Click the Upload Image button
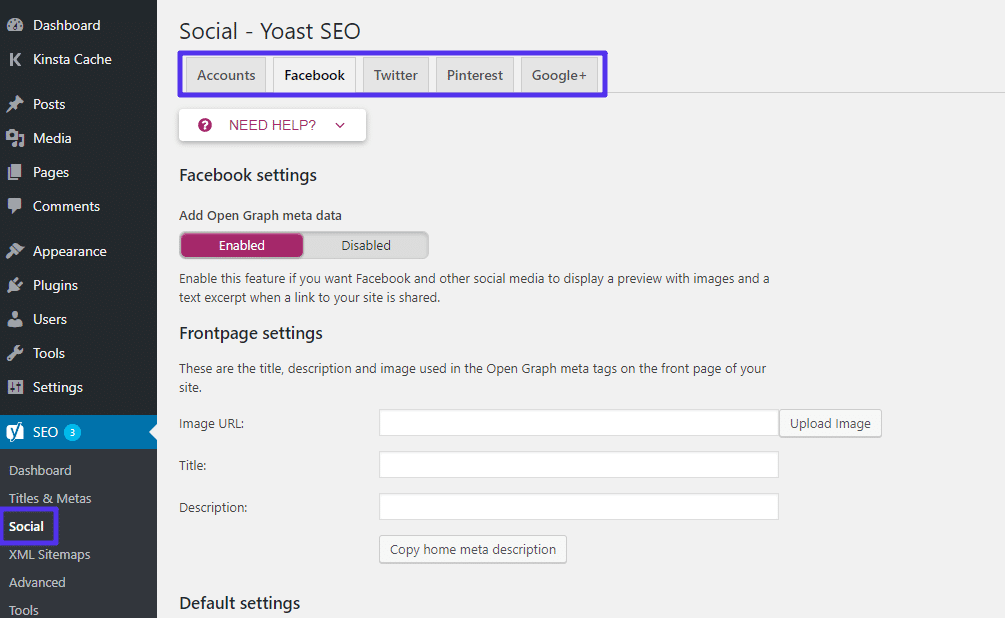The image size is (1005, 618). click(830, 423)
